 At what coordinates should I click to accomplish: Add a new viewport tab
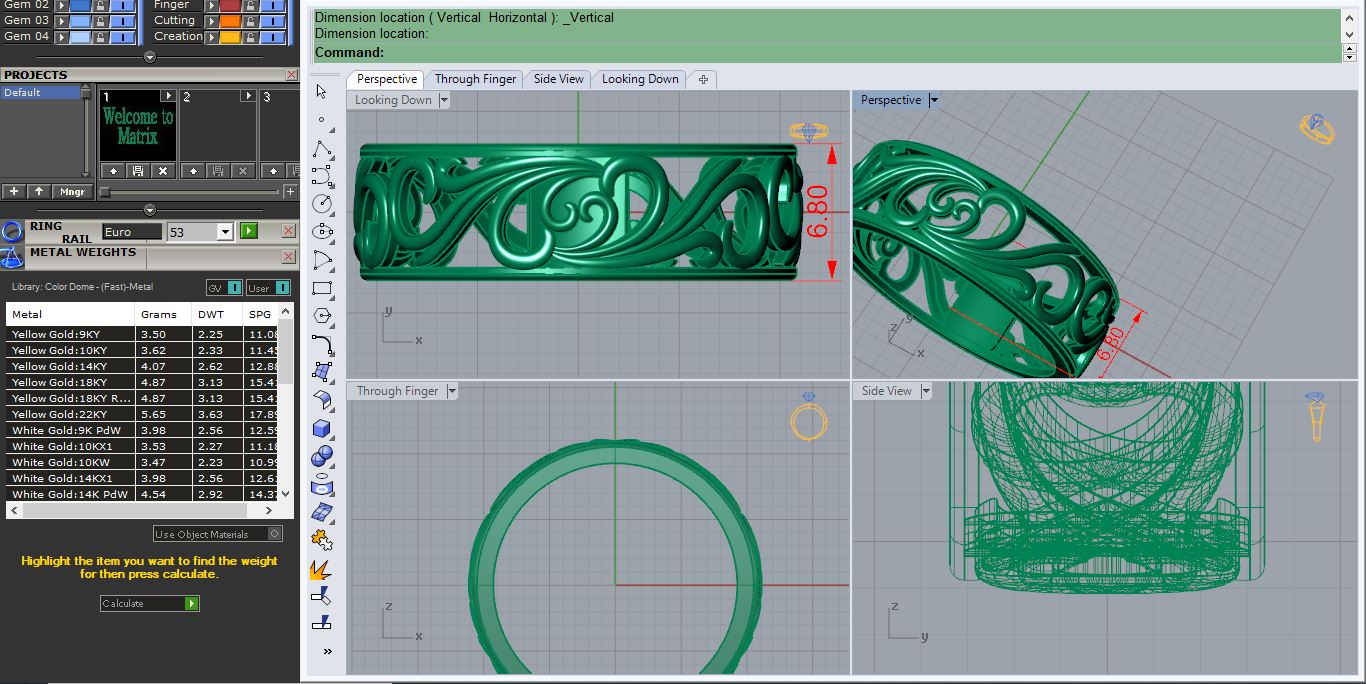[x=703, y=79]
